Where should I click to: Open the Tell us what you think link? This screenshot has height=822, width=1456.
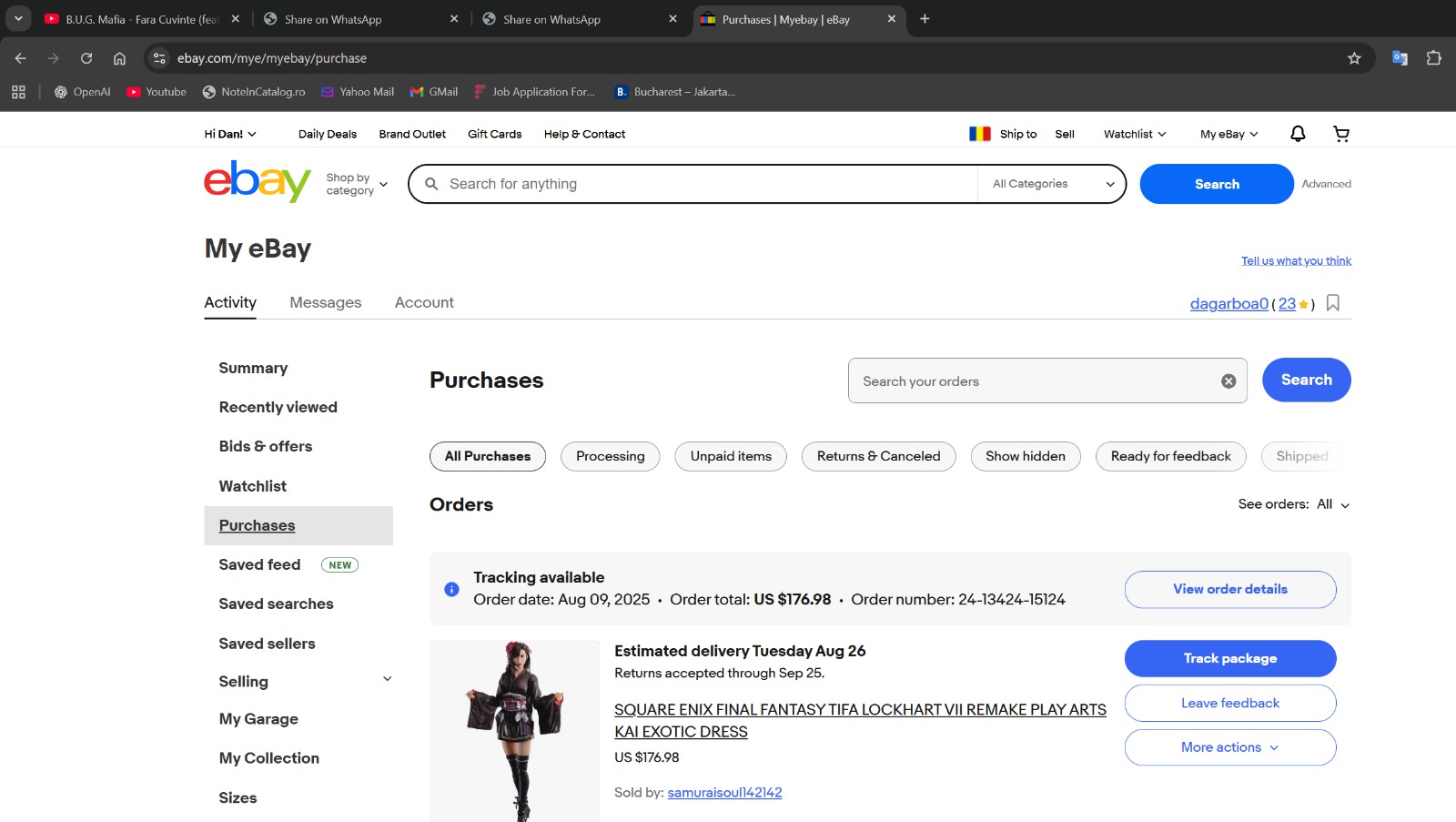coord(1296,260)
